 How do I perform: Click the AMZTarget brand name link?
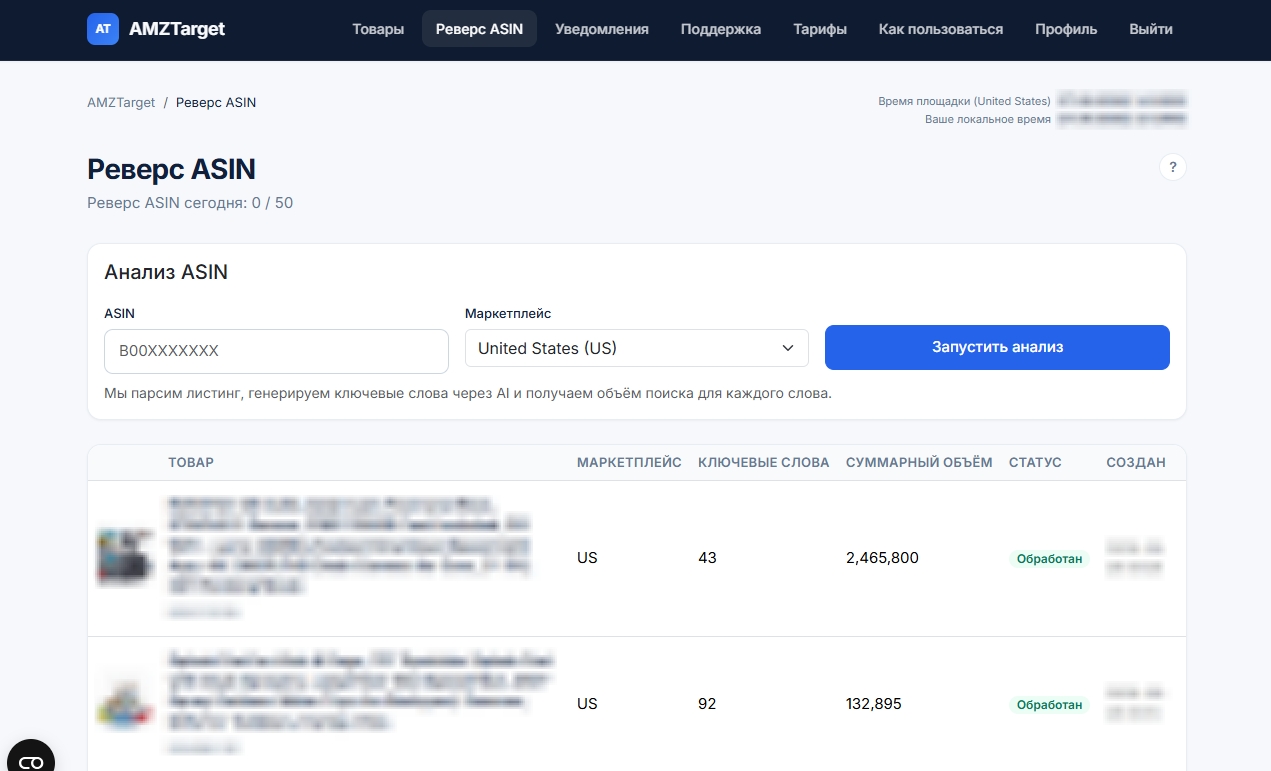click(x=177, y=29)
